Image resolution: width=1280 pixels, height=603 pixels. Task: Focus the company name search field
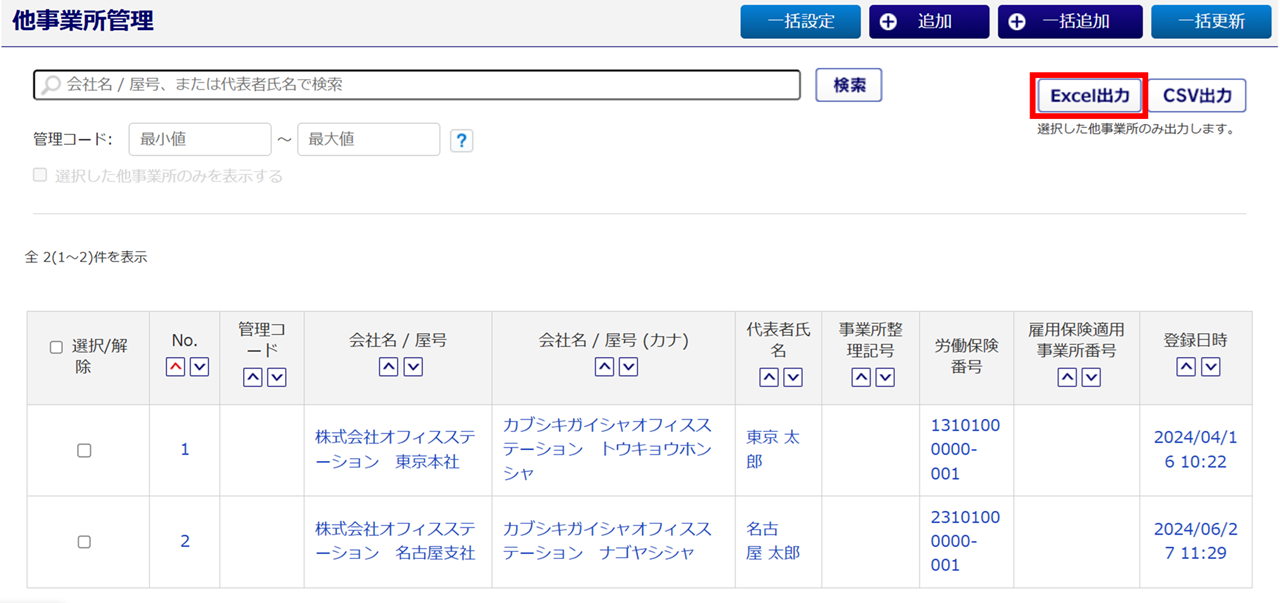(x=420, y=85)
